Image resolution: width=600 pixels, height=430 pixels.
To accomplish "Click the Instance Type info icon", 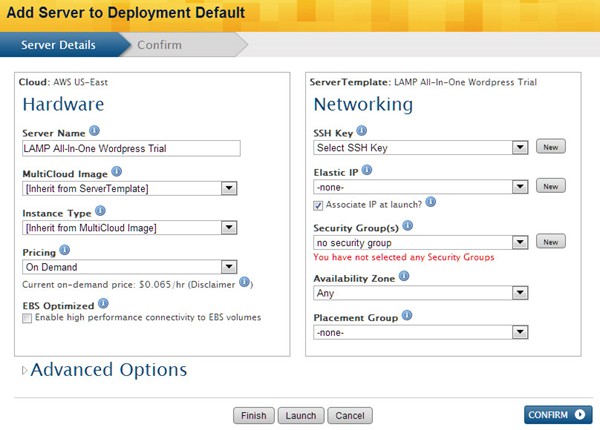I will pos(100,212).
